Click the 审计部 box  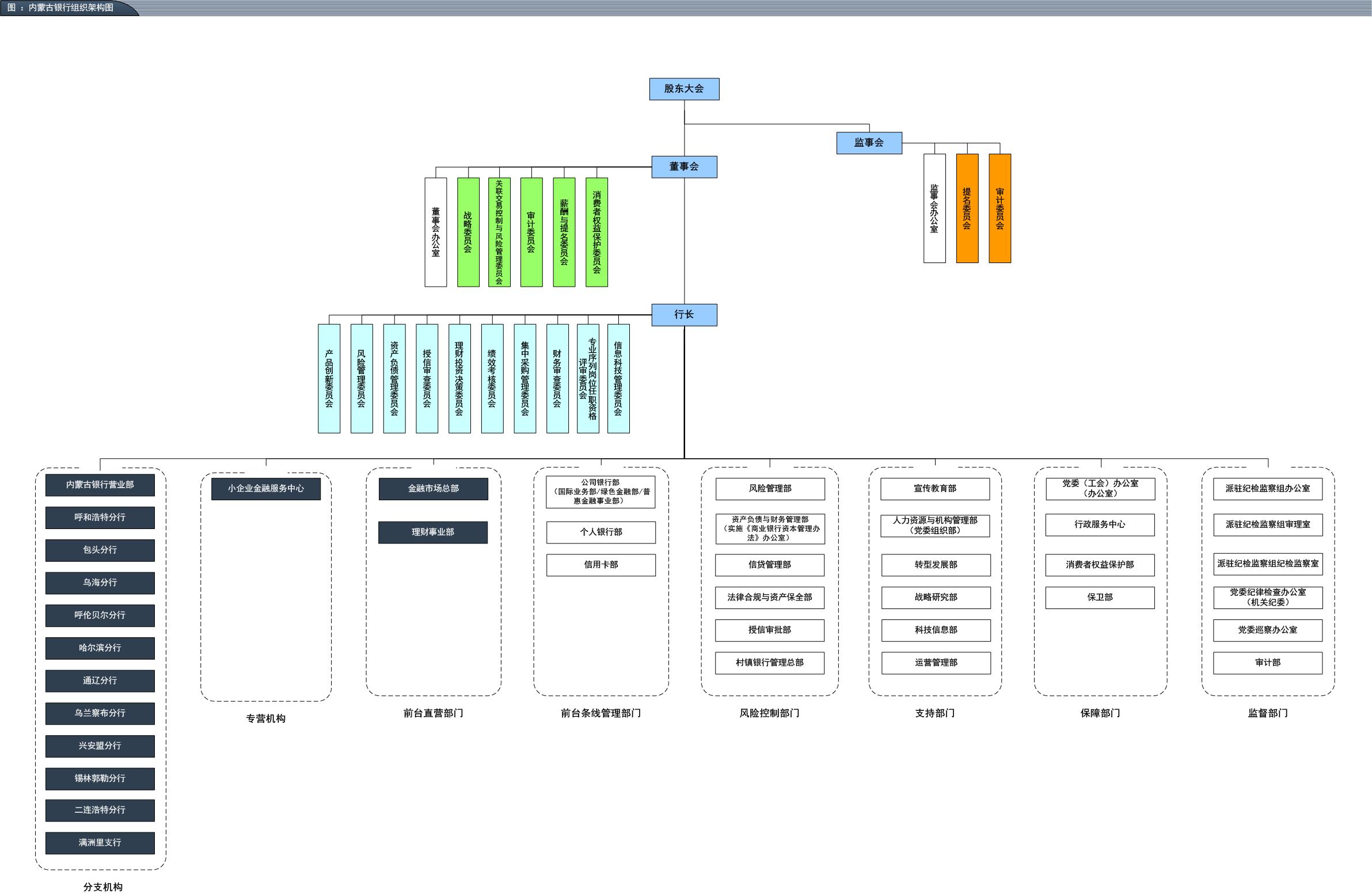pos(1268,663)
